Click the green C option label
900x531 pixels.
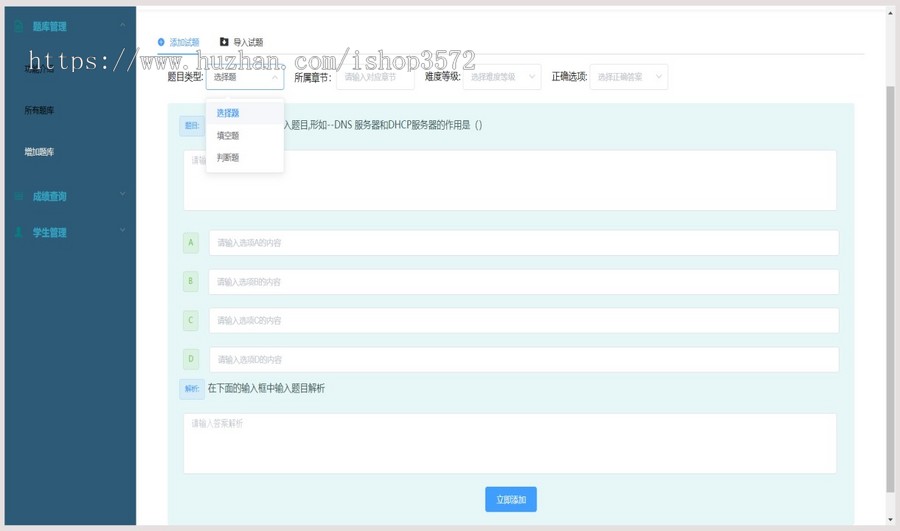191,320
